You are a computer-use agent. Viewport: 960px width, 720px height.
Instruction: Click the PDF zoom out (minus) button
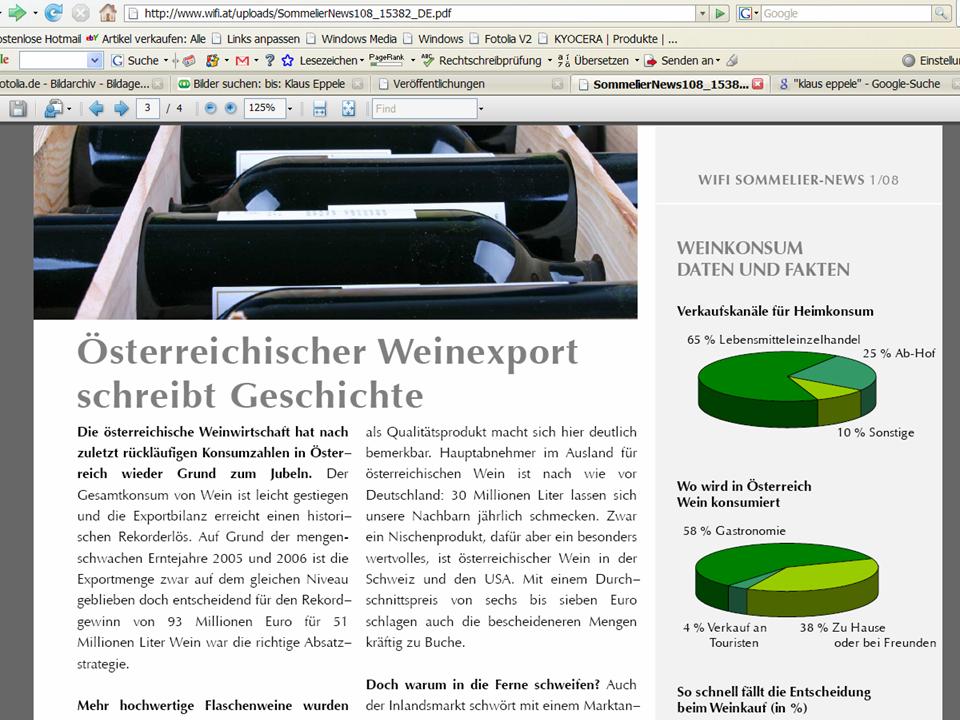[x=211, y=108]
